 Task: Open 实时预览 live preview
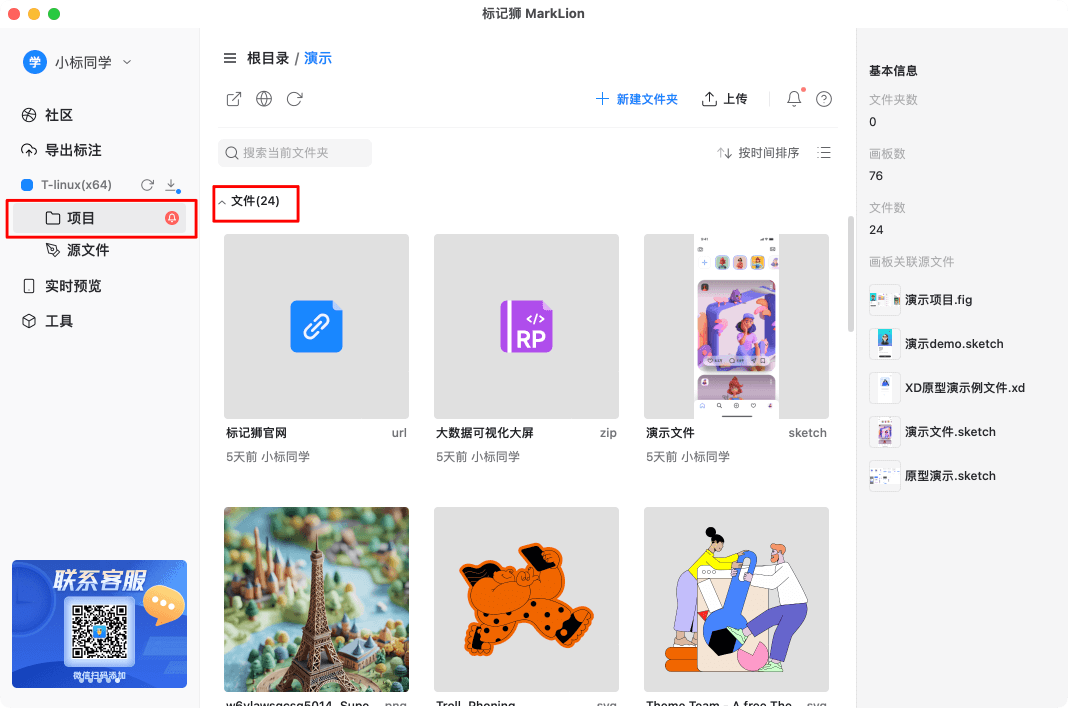coord(65,285)
